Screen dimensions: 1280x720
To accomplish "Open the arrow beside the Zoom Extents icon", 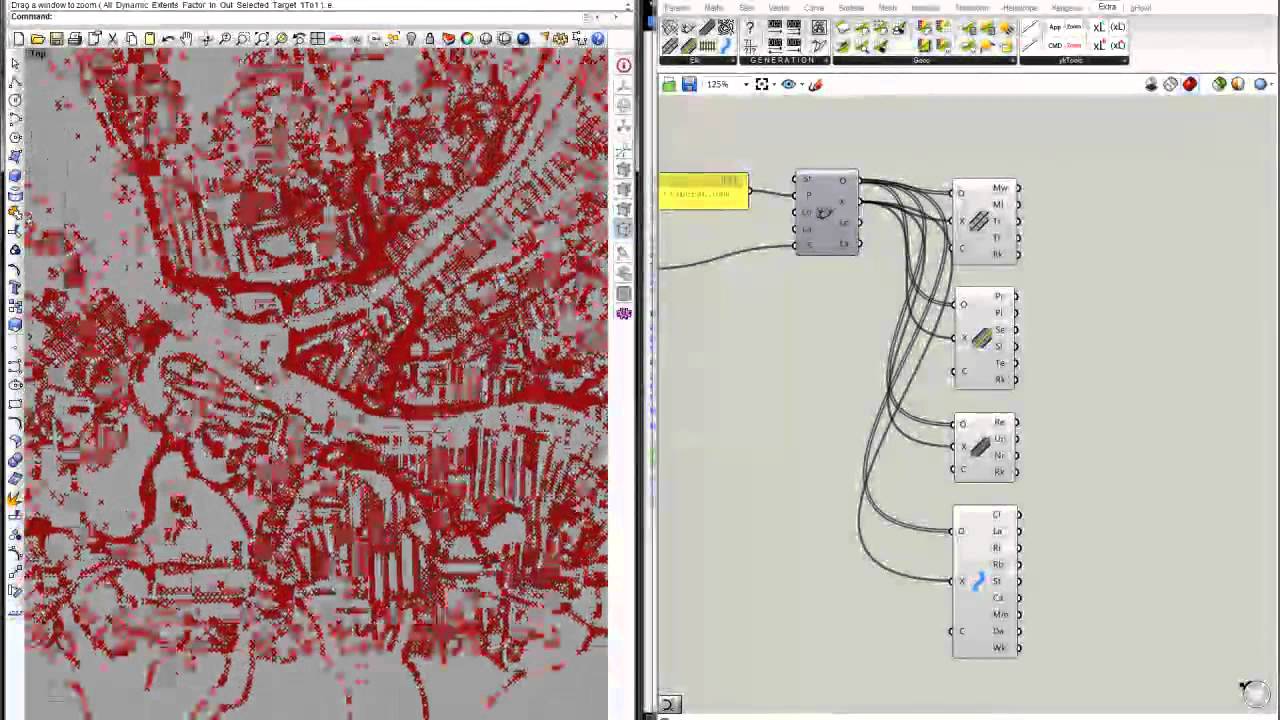I will [774, 85].
